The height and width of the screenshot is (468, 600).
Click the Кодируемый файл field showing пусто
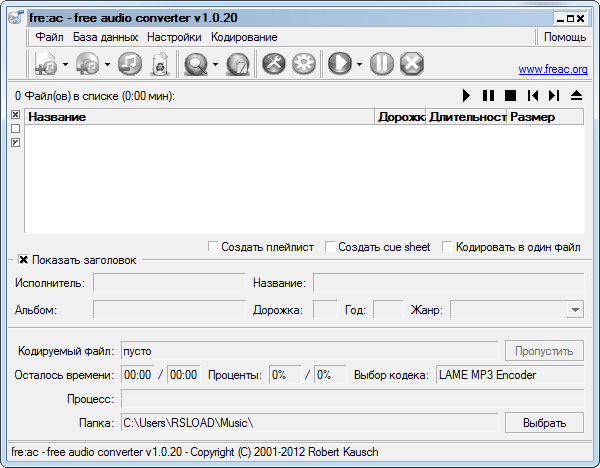(x=310, y=351)
